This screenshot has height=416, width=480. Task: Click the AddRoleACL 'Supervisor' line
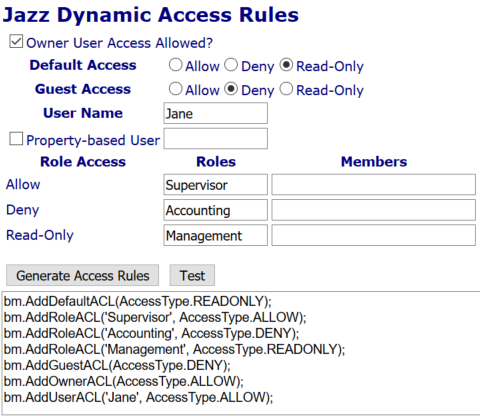coord(155,317)
